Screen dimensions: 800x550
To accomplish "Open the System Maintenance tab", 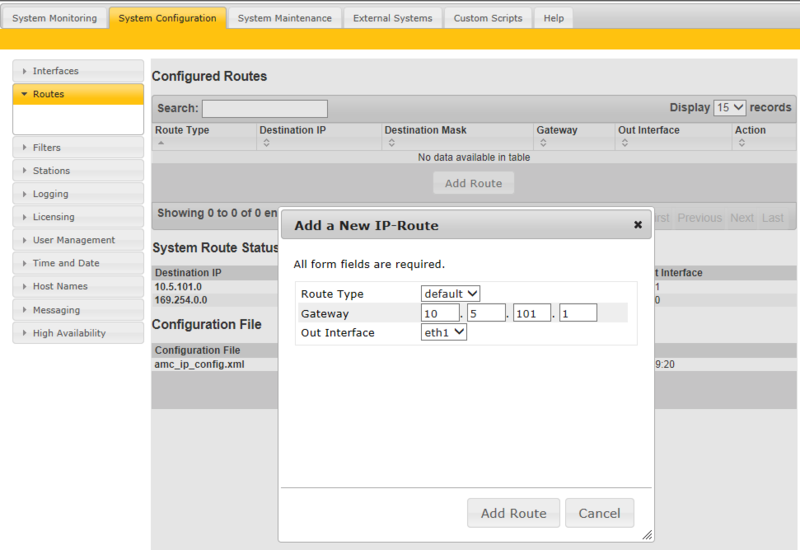I will pos(285,18).
